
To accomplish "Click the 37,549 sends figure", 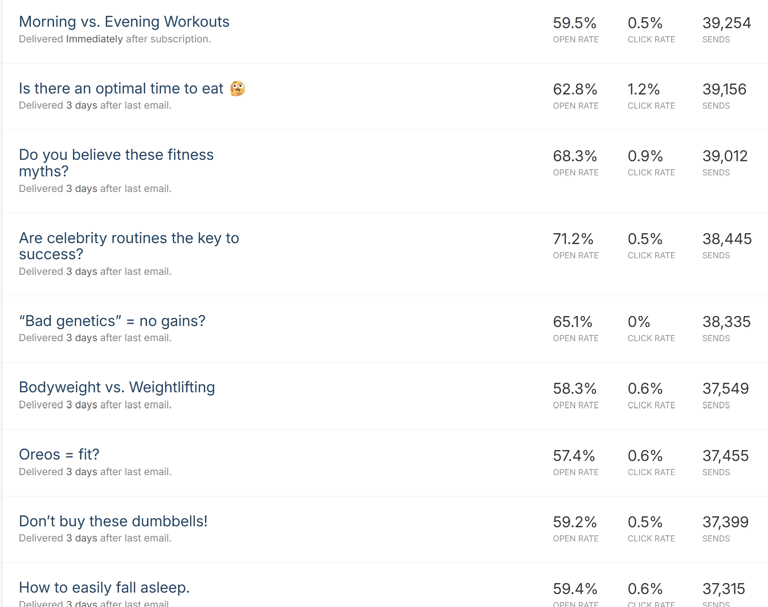I will [x=725, y=389].
